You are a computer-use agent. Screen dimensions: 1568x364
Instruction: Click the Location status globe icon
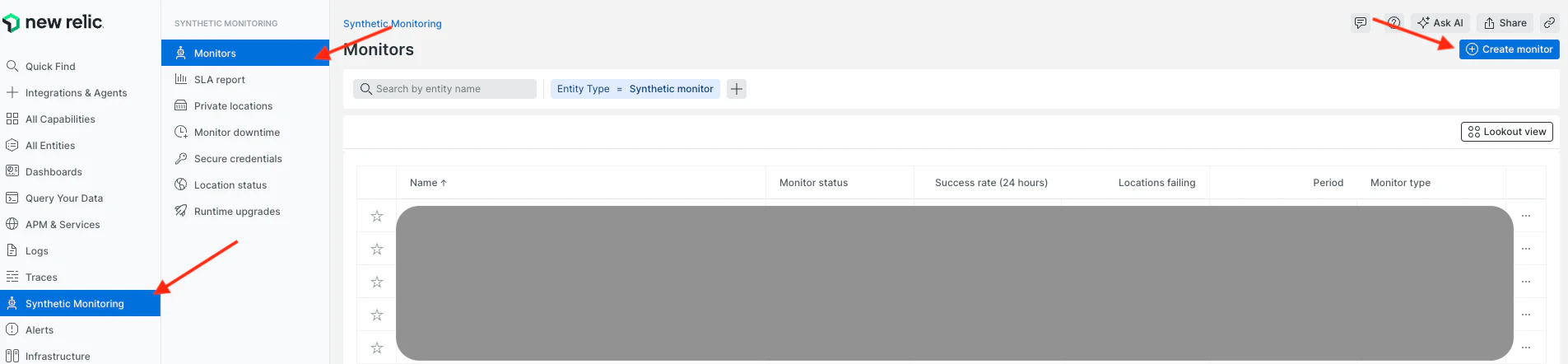(181, 184)
